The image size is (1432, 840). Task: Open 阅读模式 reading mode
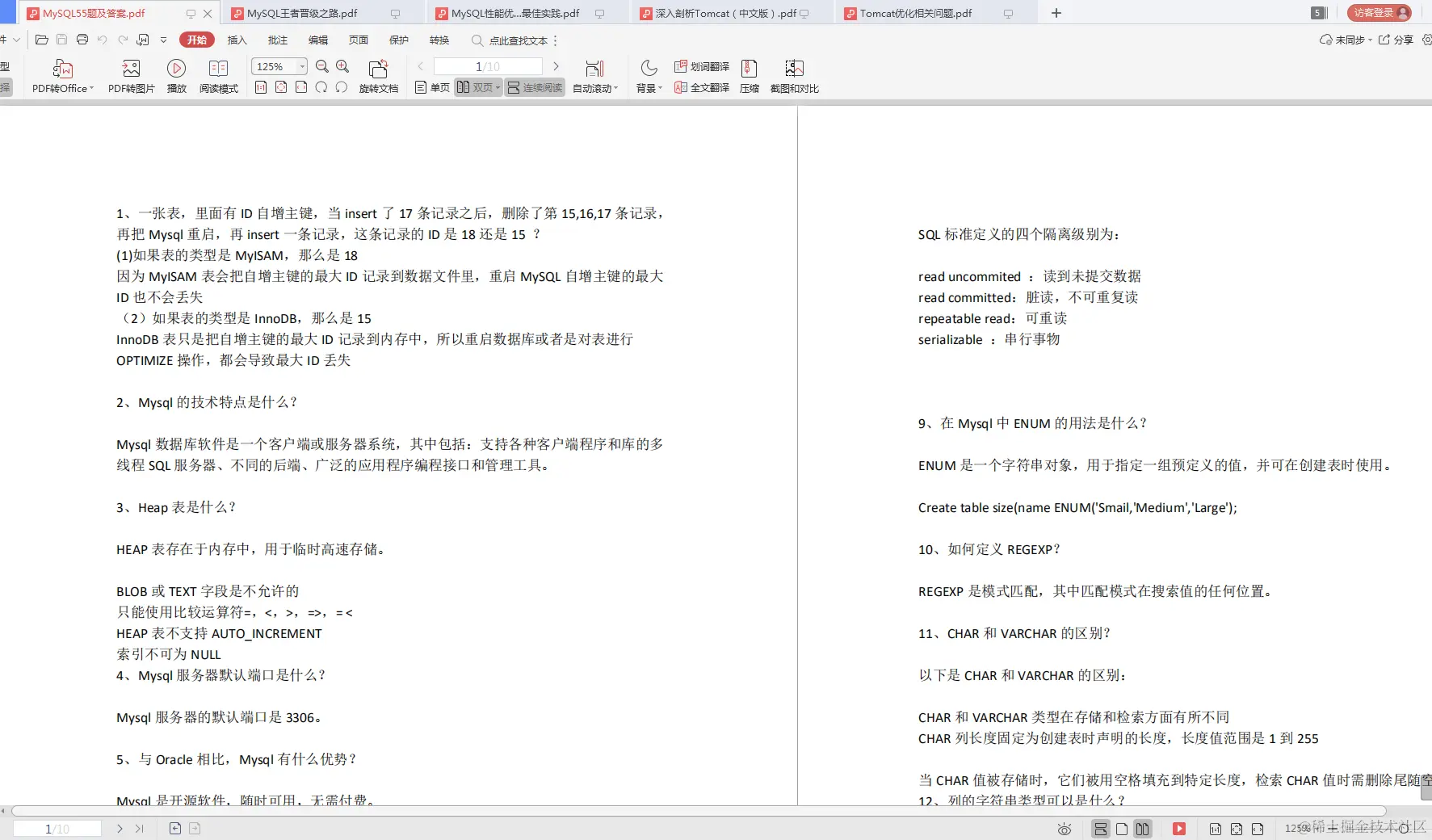(x=218, y=75)
